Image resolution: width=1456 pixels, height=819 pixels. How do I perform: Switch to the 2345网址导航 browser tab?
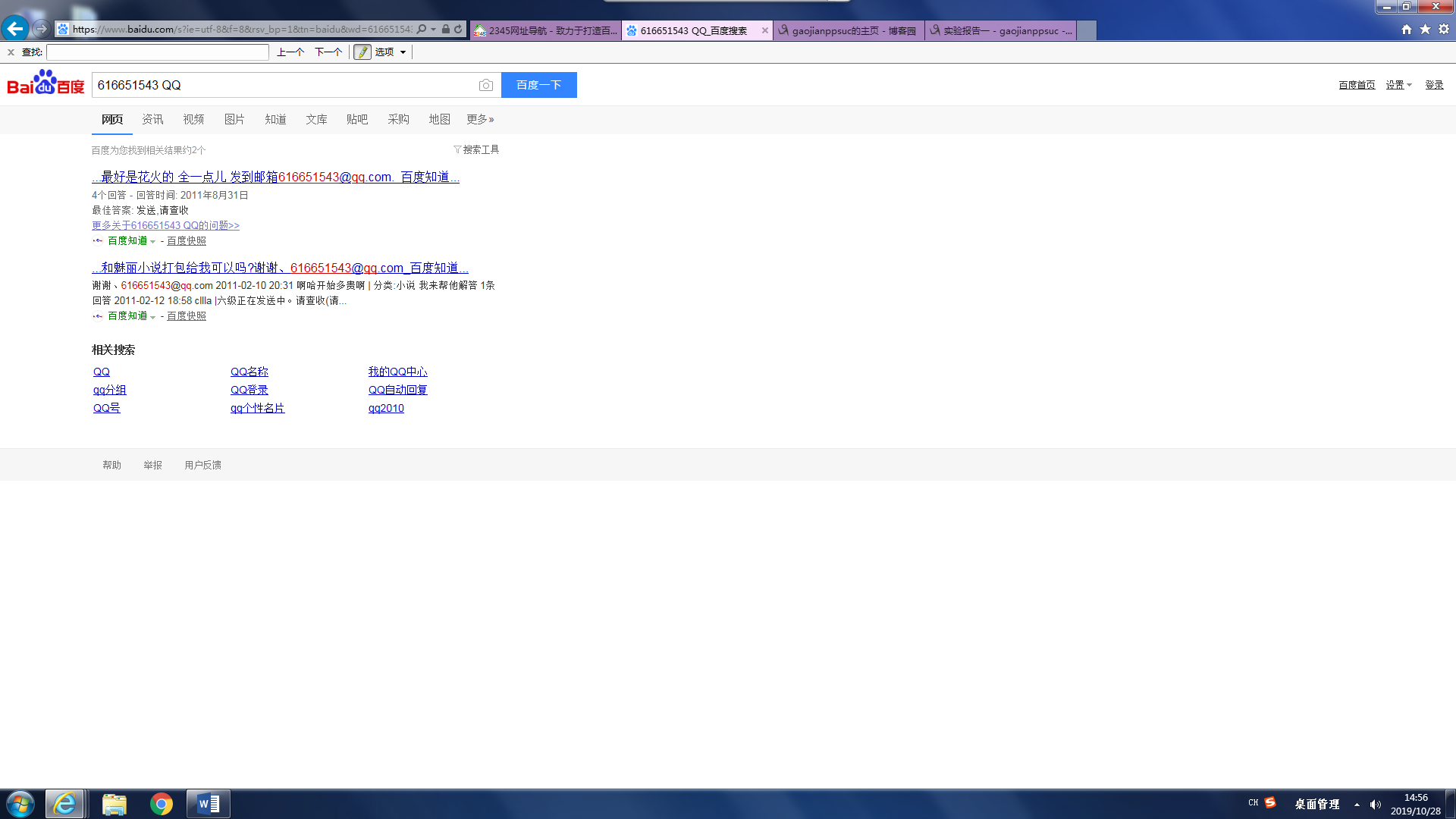coord(546,30)
